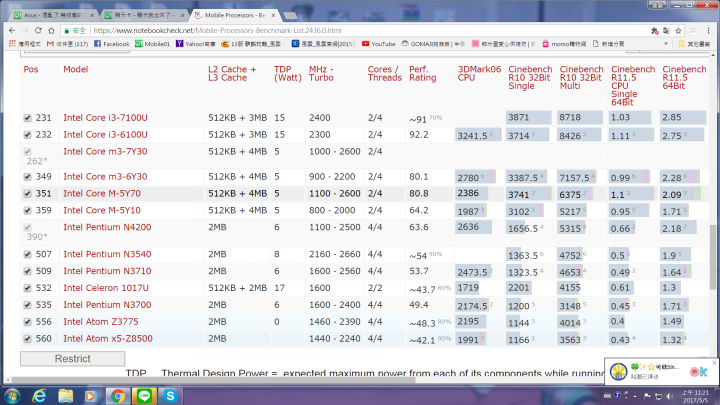This screenshot has width=720, height=405.
Task: Open the Chrome menu three-dots icon
Action: (x=709, y=31)
